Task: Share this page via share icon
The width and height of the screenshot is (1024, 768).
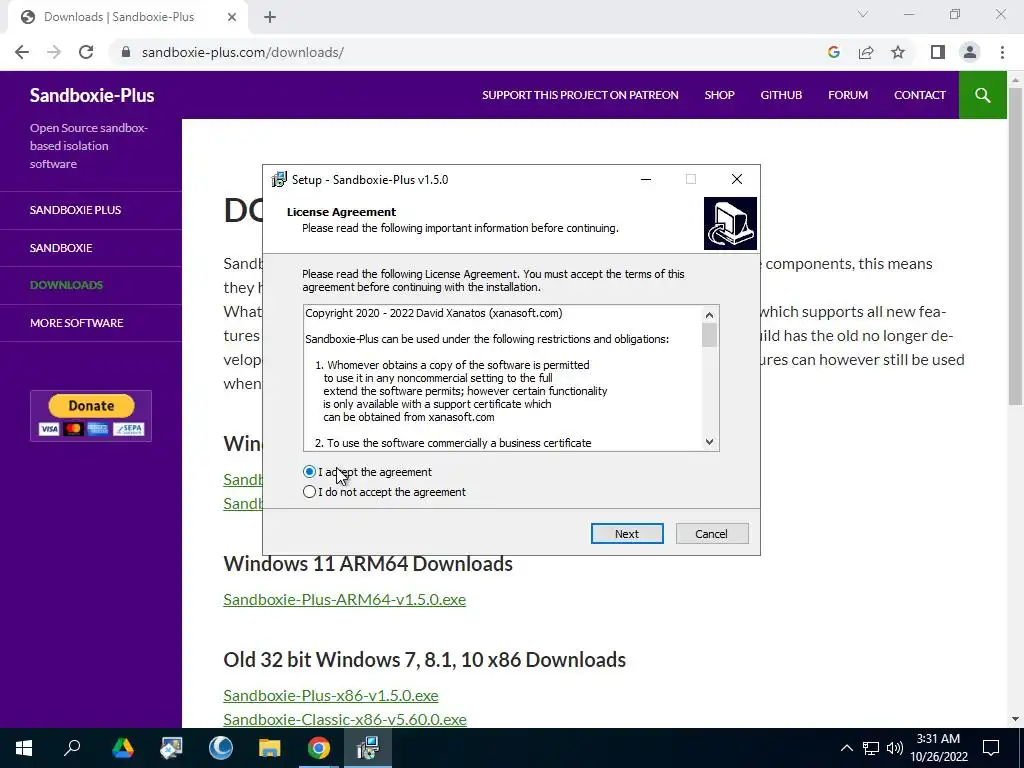Action: (866, 52)
